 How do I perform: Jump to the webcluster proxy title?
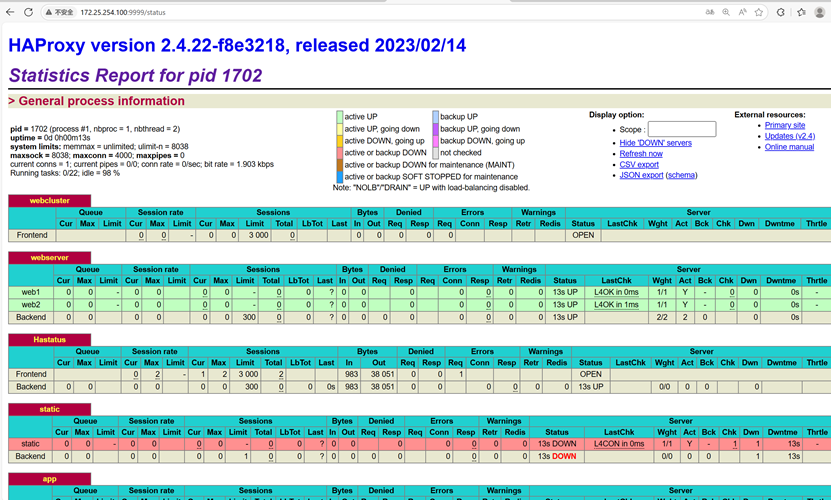click(49, 200)
